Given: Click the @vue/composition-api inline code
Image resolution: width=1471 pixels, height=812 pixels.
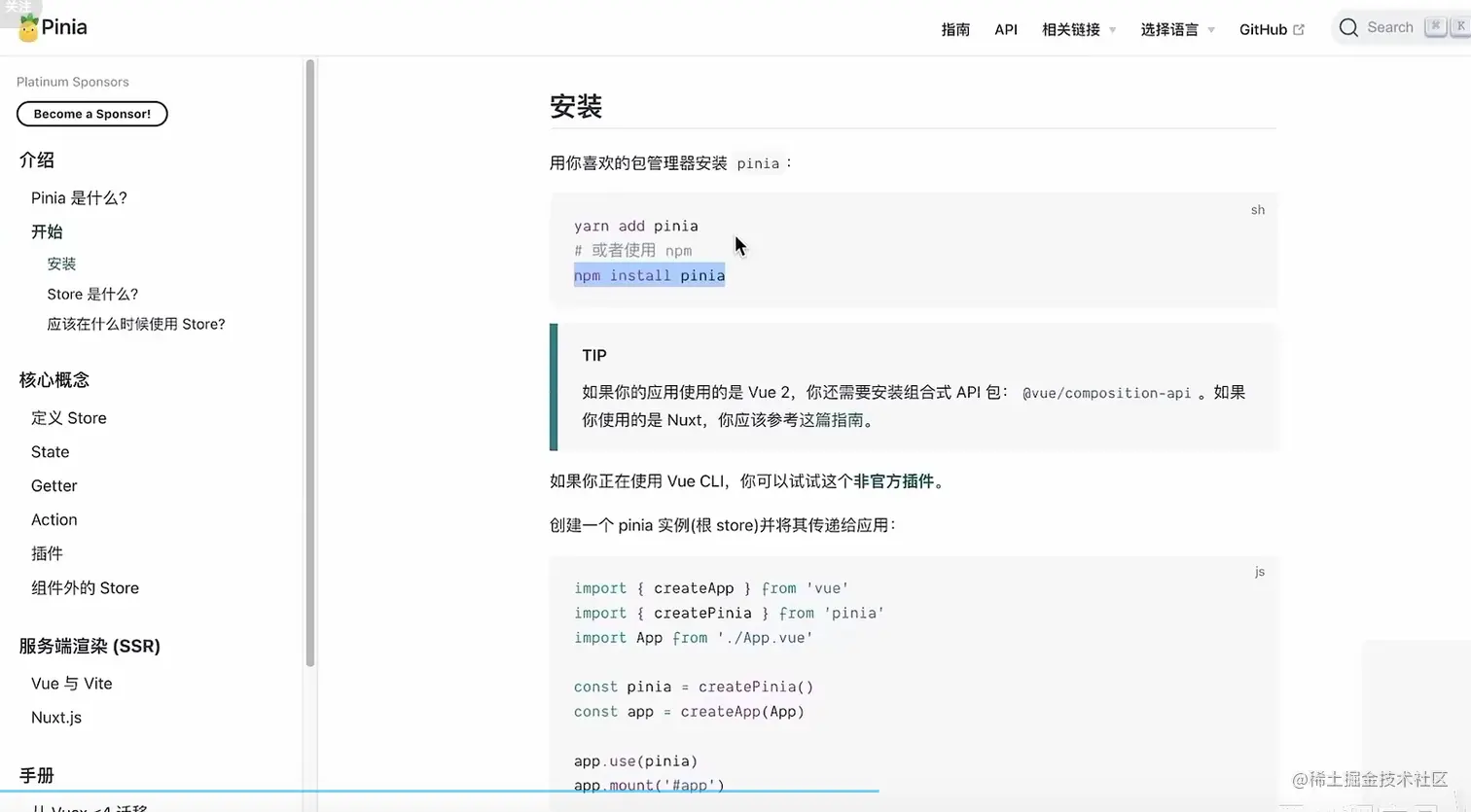Looking at the screenshot, I should coord(1106,393).
